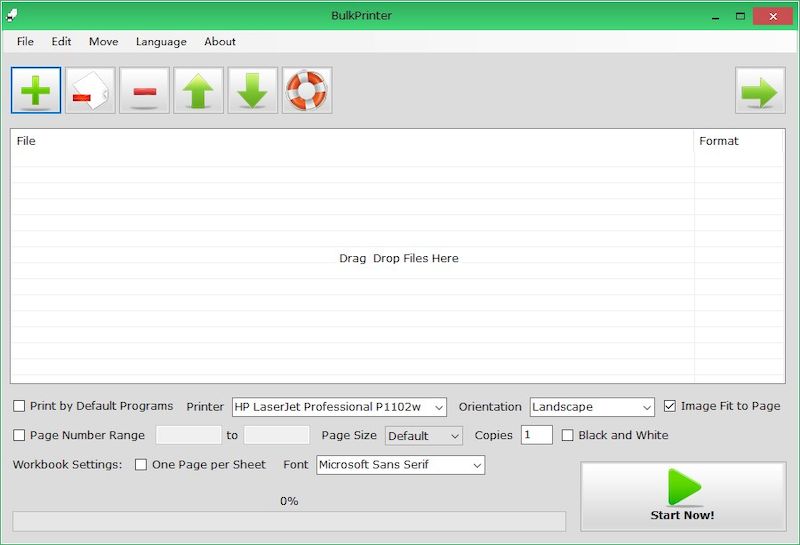Toggle Black and White checkbox
This screenshot has width=800, height=545.
click(567, 435)
